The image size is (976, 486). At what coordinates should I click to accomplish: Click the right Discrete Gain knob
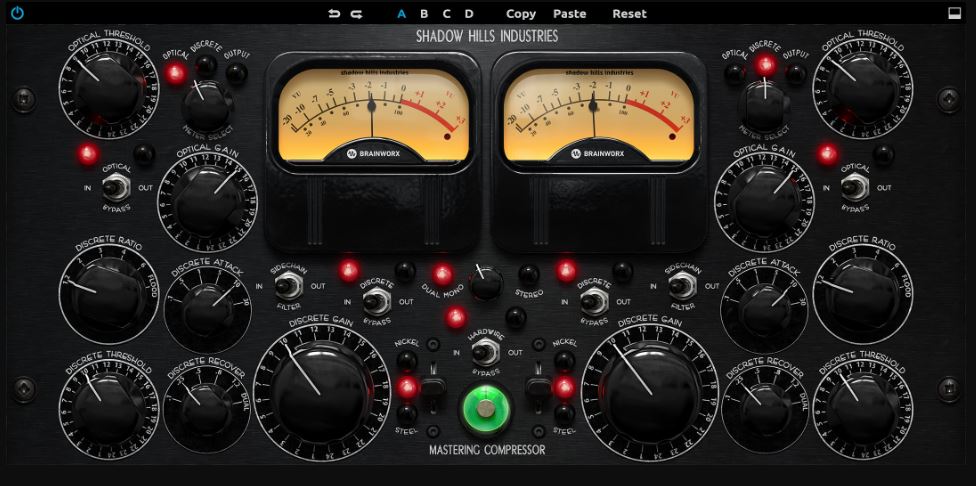click(650, 392)
